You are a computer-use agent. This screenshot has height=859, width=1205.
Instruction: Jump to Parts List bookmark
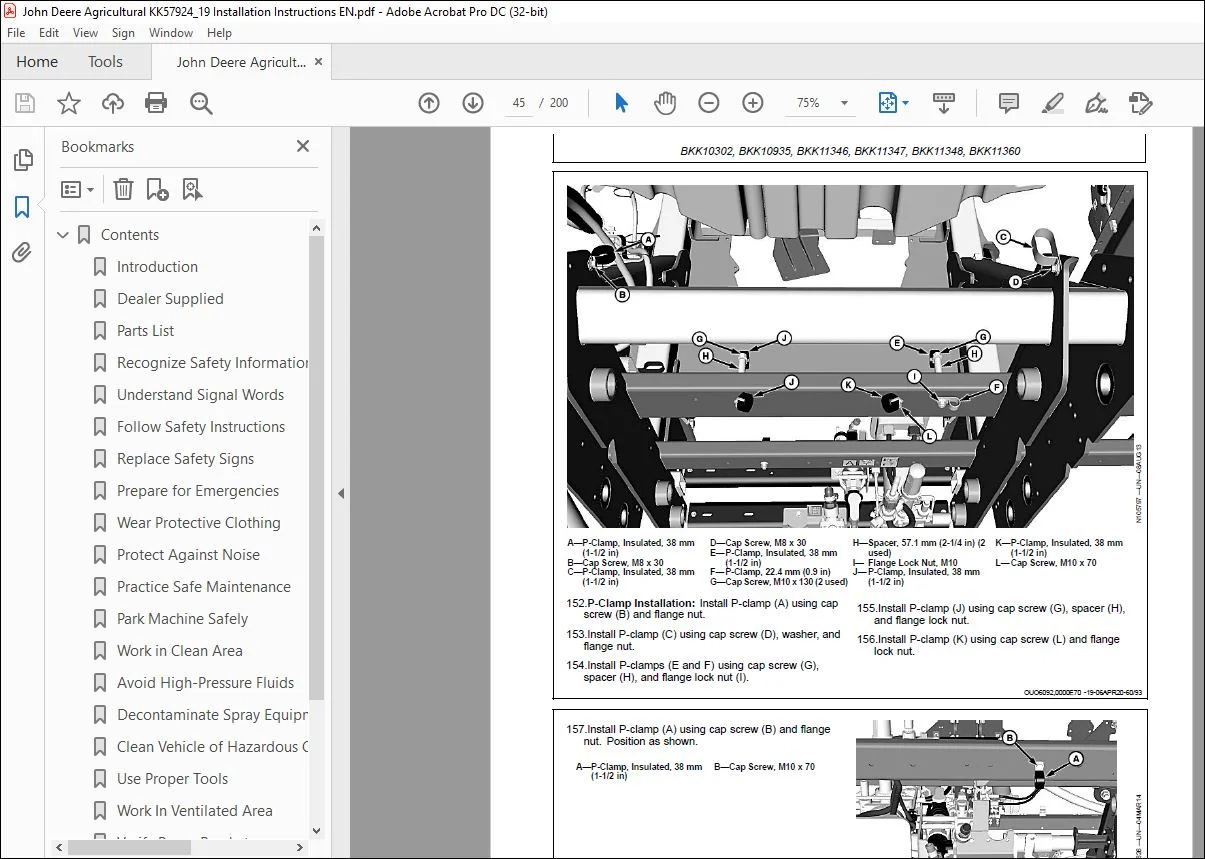[x=145, y=331]
